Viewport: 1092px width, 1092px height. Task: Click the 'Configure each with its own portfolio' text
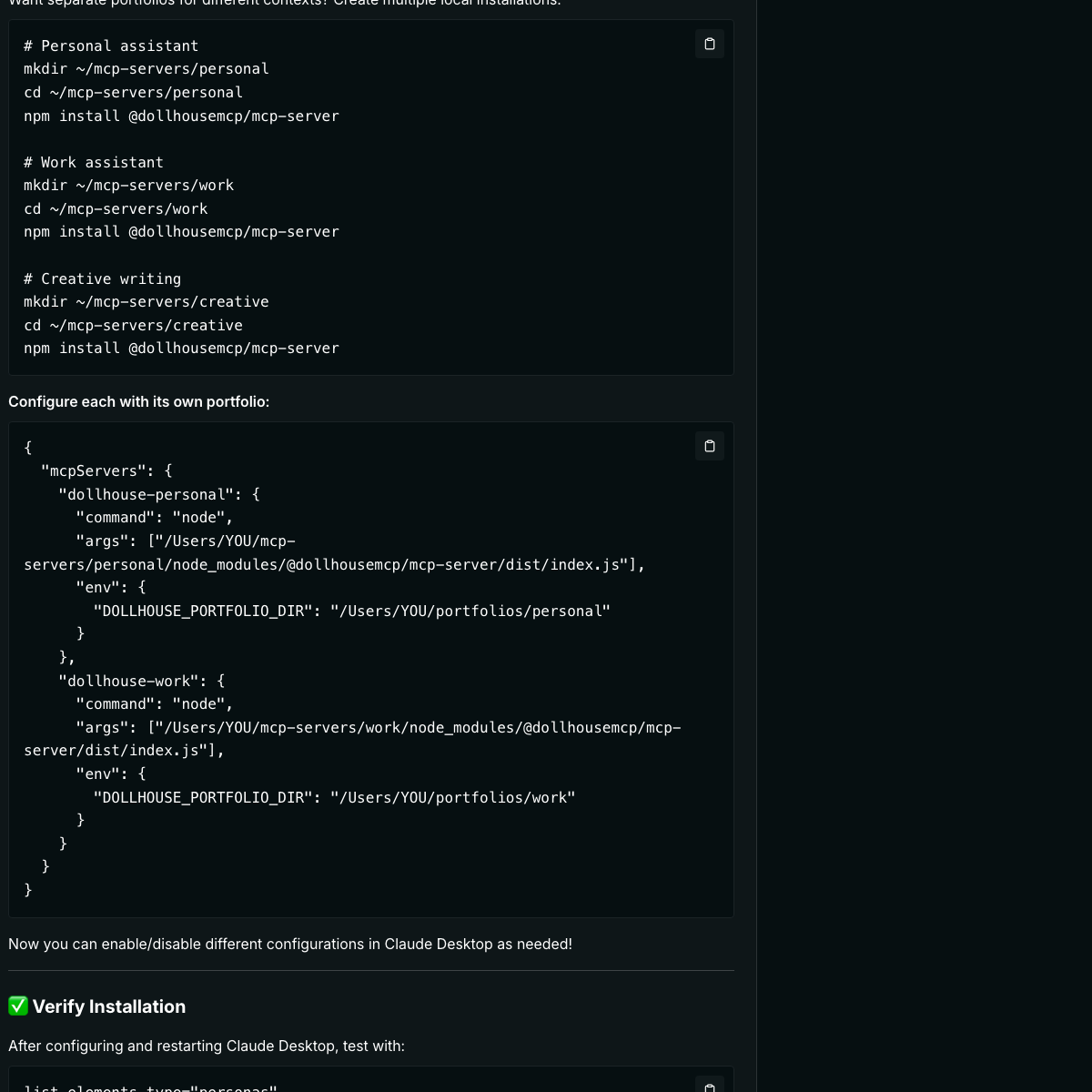pyautogui.click(x=138, y=401)
